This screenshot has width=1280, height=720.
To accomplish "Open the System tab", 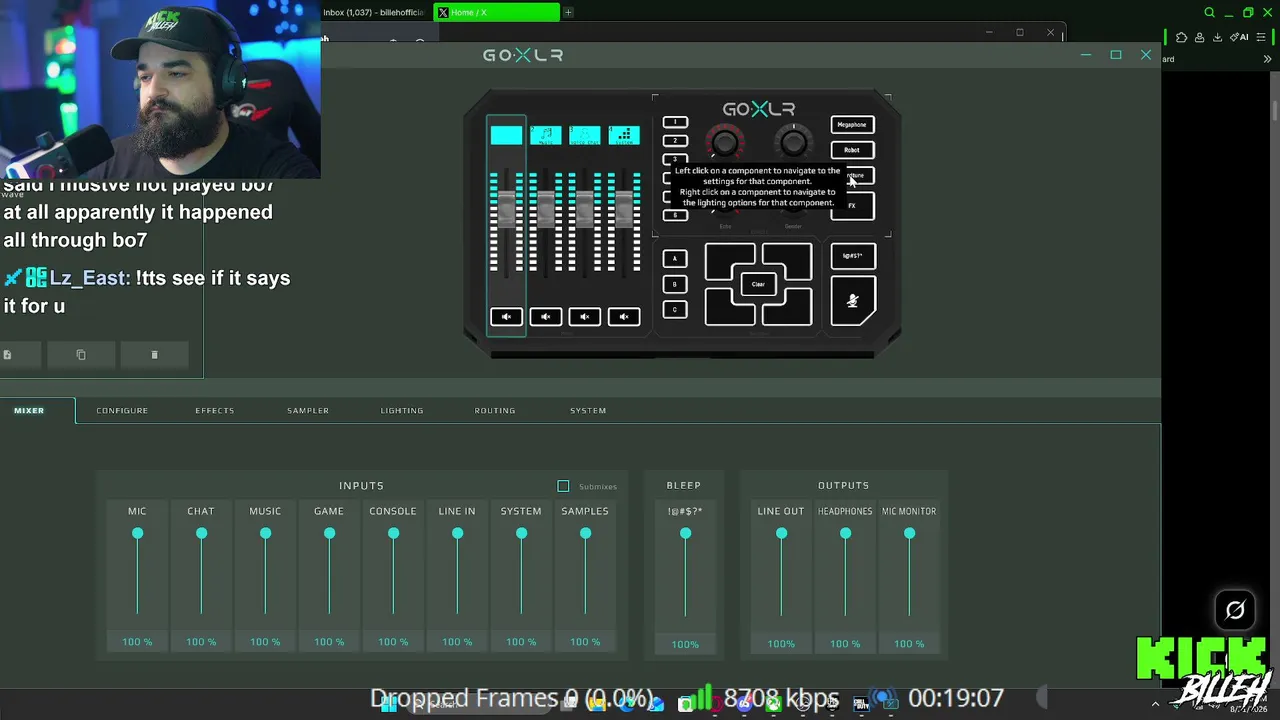I will [588, 410].
